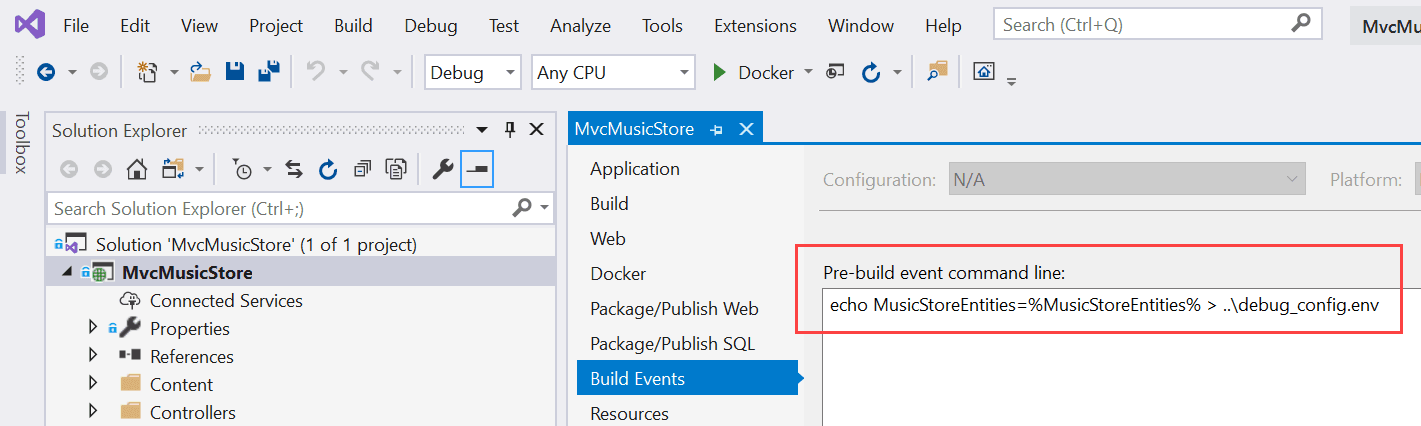Click the Save All icon
The height and width of the screenshot is (426, 1421).
pos(268,72)
